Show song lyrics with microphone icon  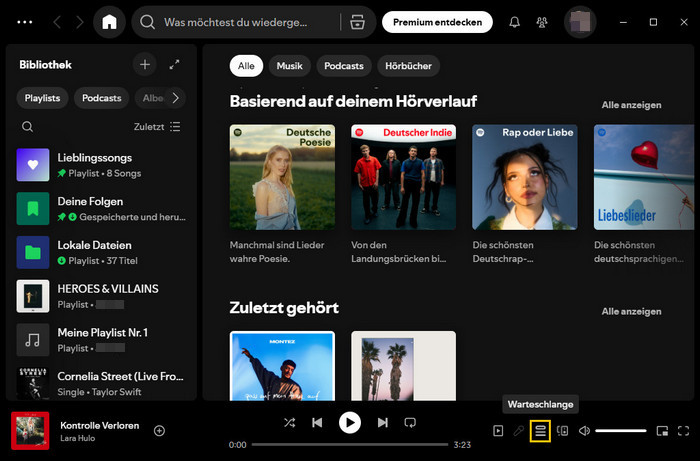click(x=519, y=431)
